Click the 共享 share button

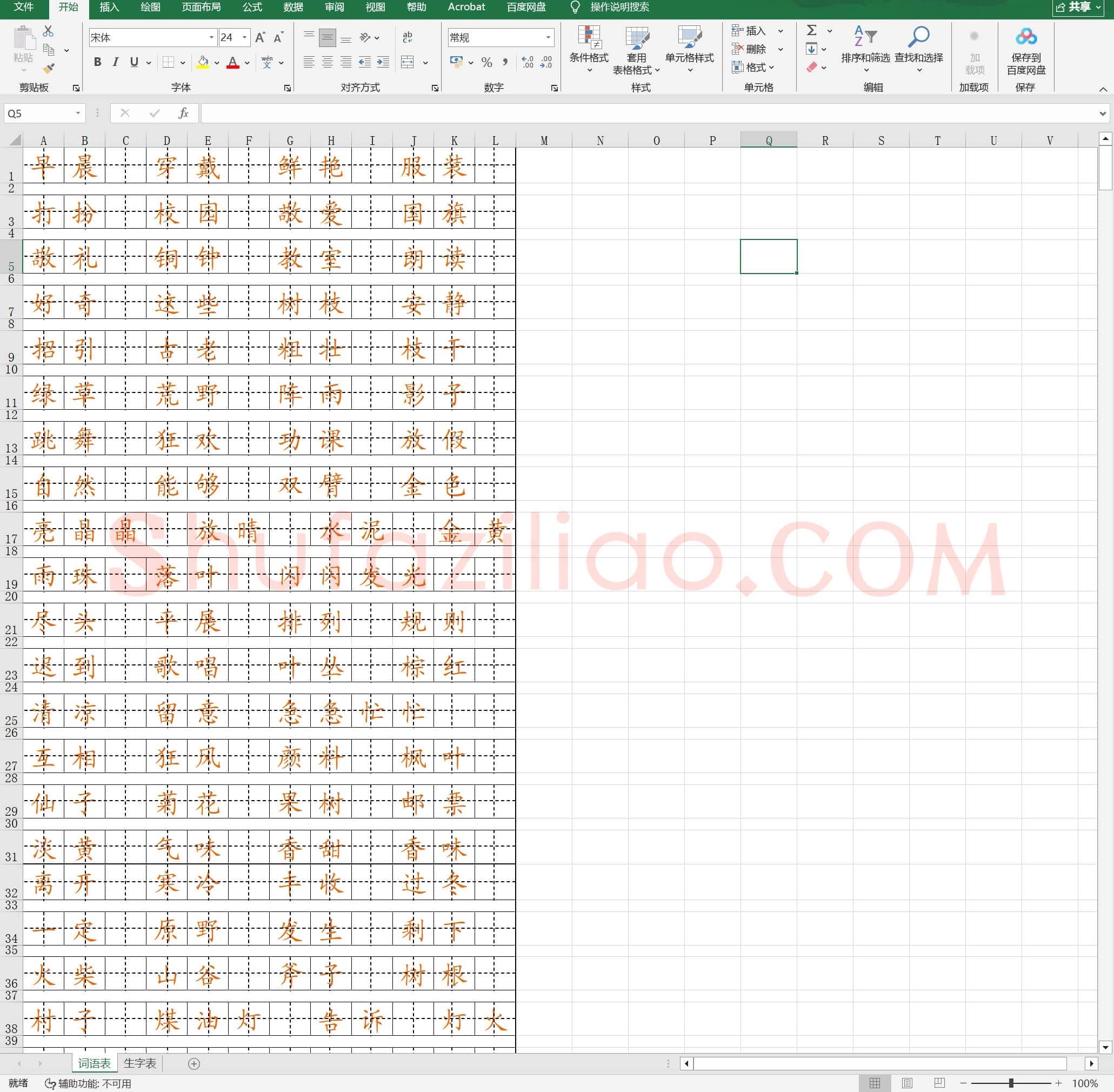[1078, 7]
